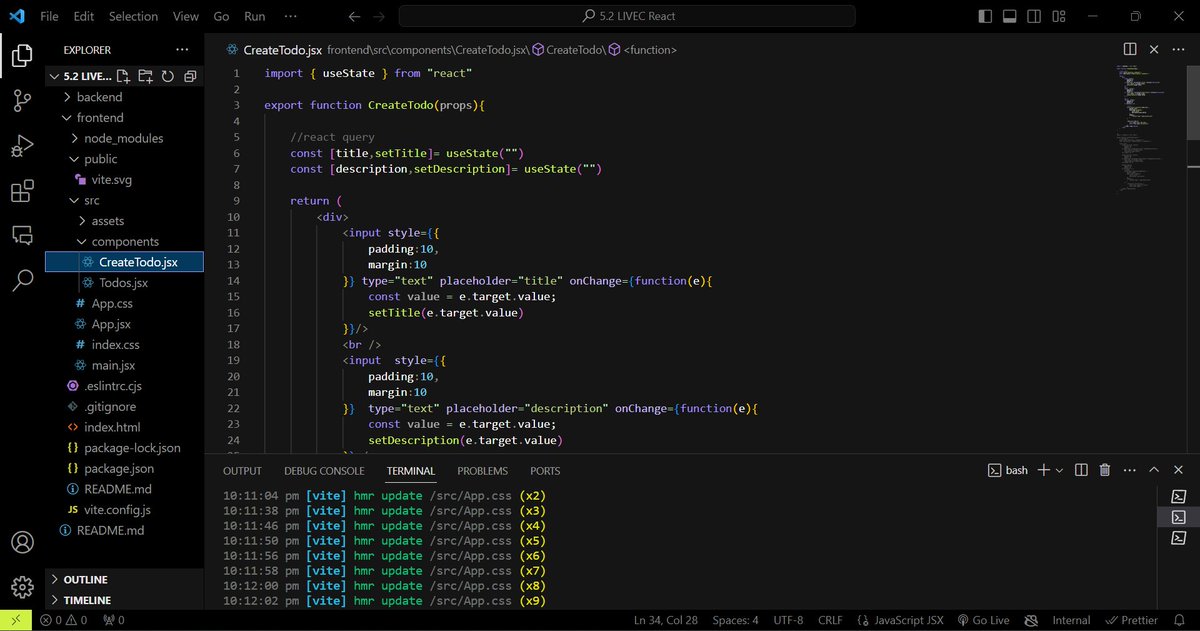Toggle secondary side bar visibility

click(x=1033, y=16)
